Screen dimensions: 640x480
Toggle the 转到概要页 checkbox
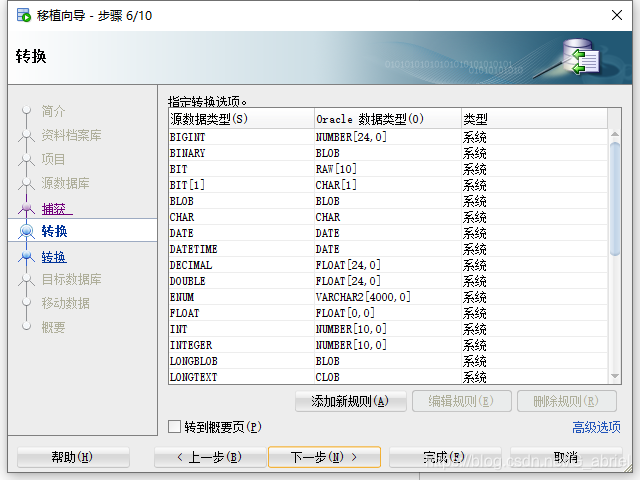point(174,427)
